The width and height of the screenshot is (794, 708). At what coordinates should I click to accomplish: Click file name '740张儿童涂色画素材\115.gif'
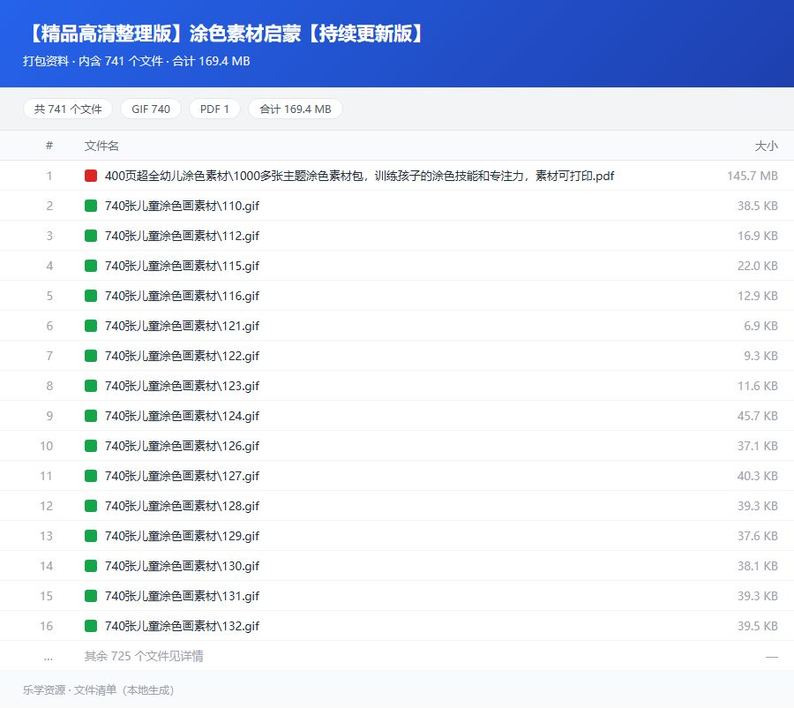point(182,266)
